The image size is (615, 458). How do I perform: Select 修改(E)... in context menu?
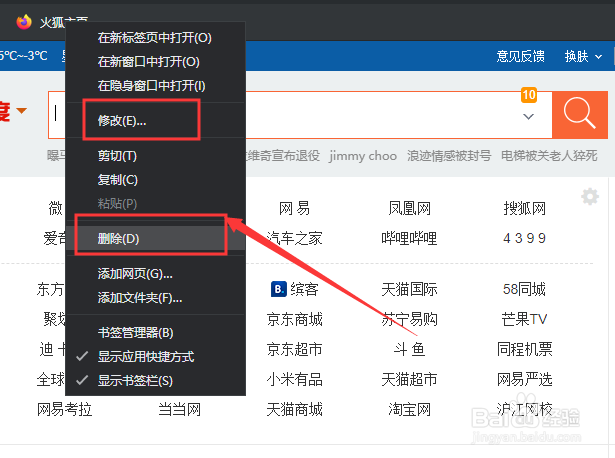click(x=156, y=120)
